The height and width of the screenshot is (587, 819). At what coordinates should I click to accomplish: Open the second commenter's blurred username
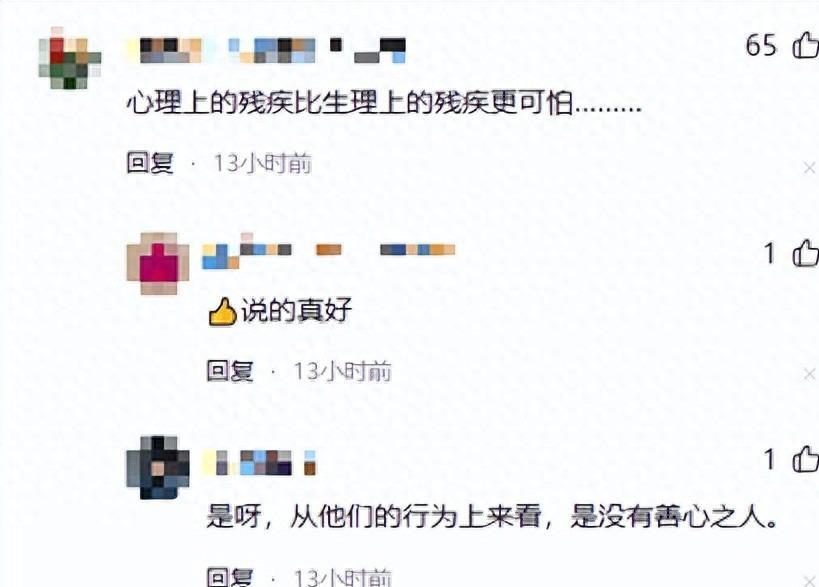tap(329, 251)
